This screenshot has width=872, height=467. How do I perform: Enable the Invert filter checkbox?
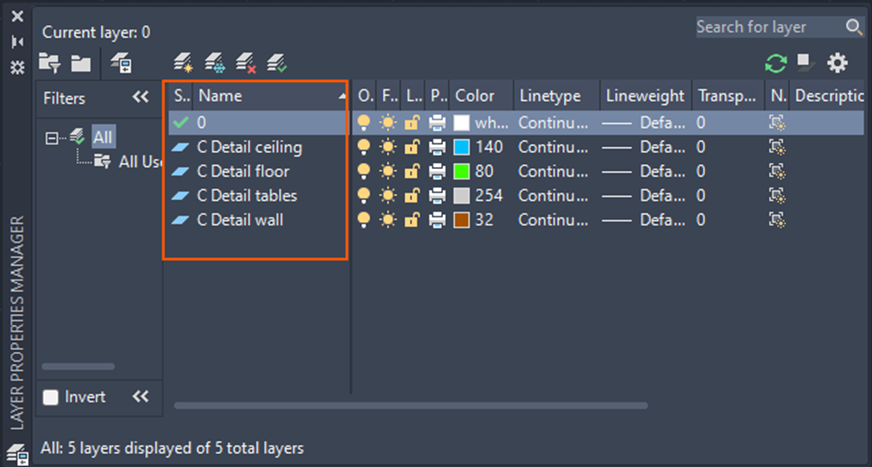click(51, 397)
